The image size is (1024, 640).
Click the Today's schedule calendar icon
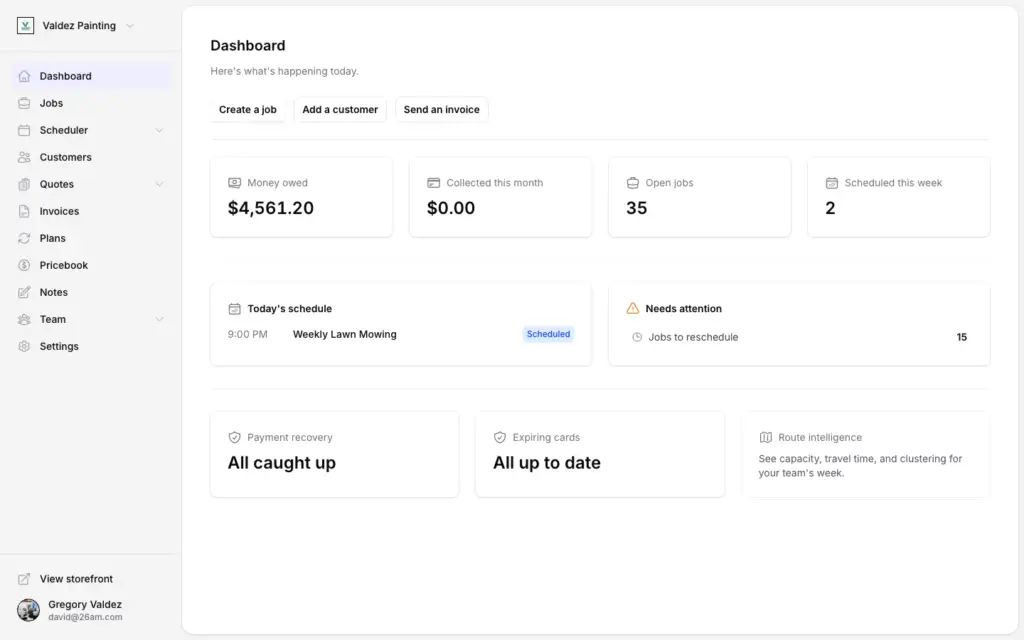click(234, 309)
